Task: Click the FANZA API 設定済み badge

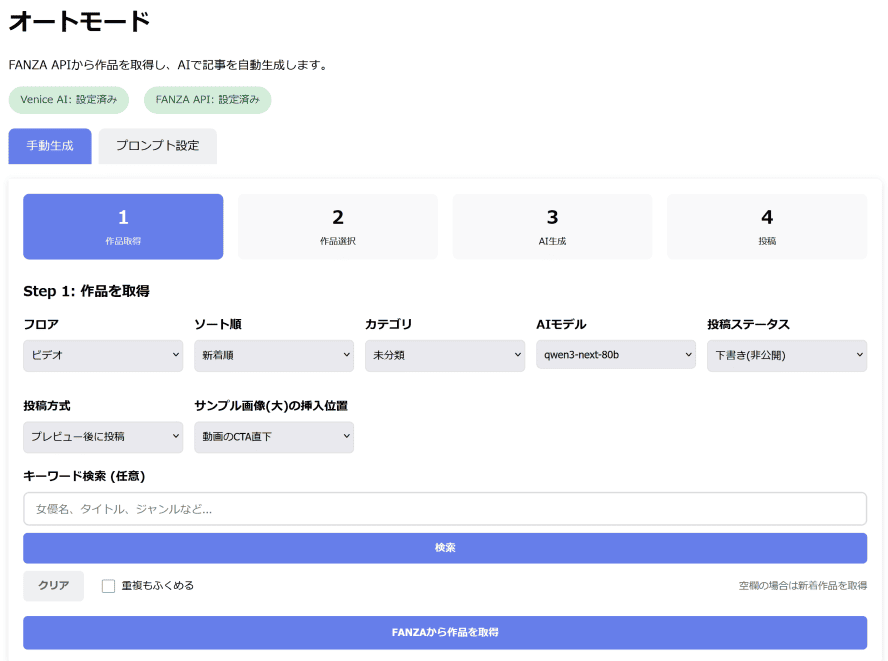Action: point(207,100)
